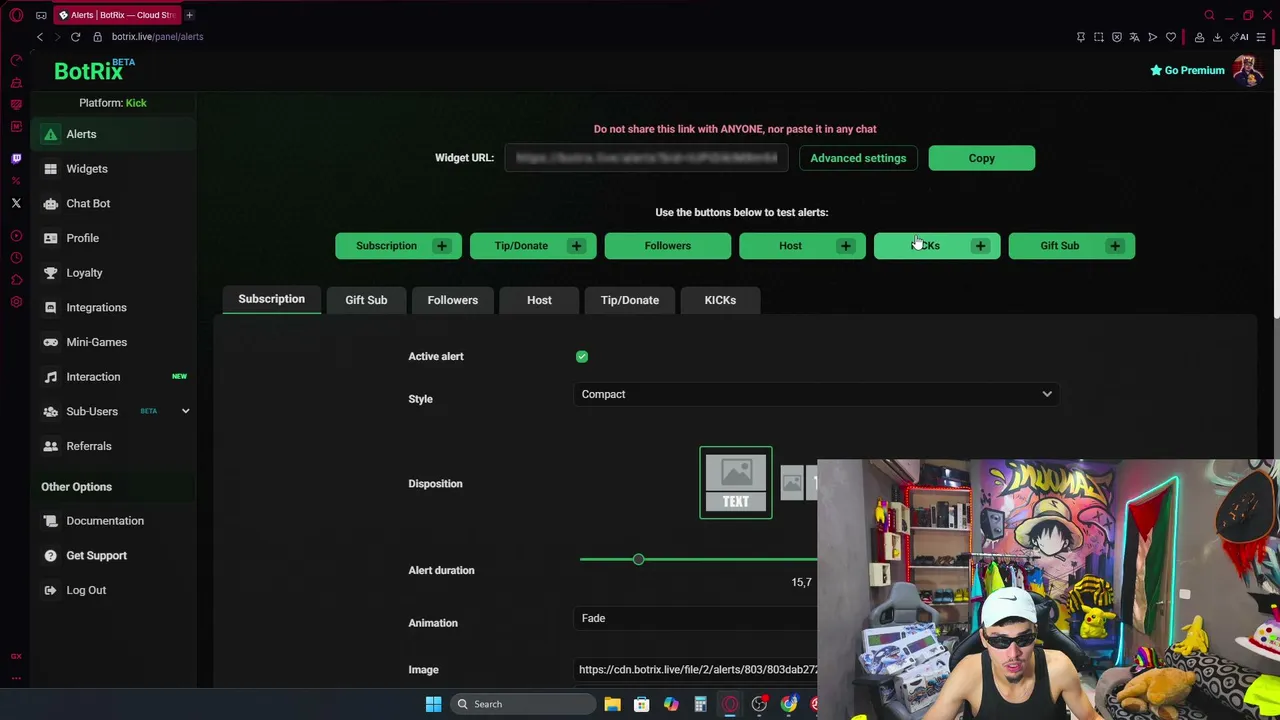Open the Twitch icon in Opera sidebar
1280x720 pixels.
pos(16,158)
